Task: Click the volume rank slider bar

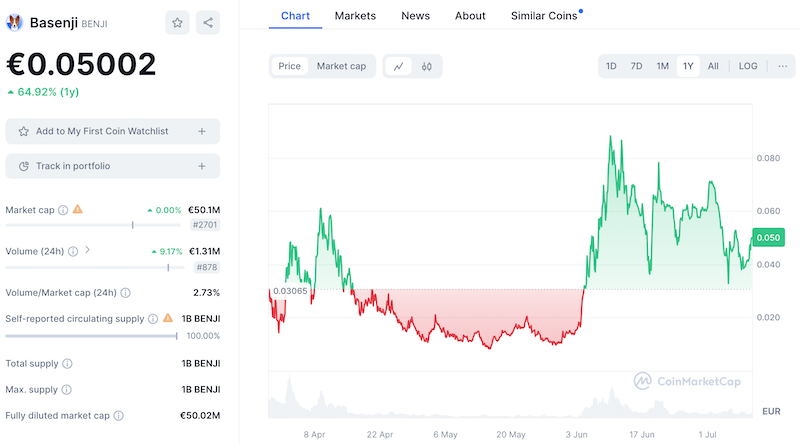Action: point(95,267)
